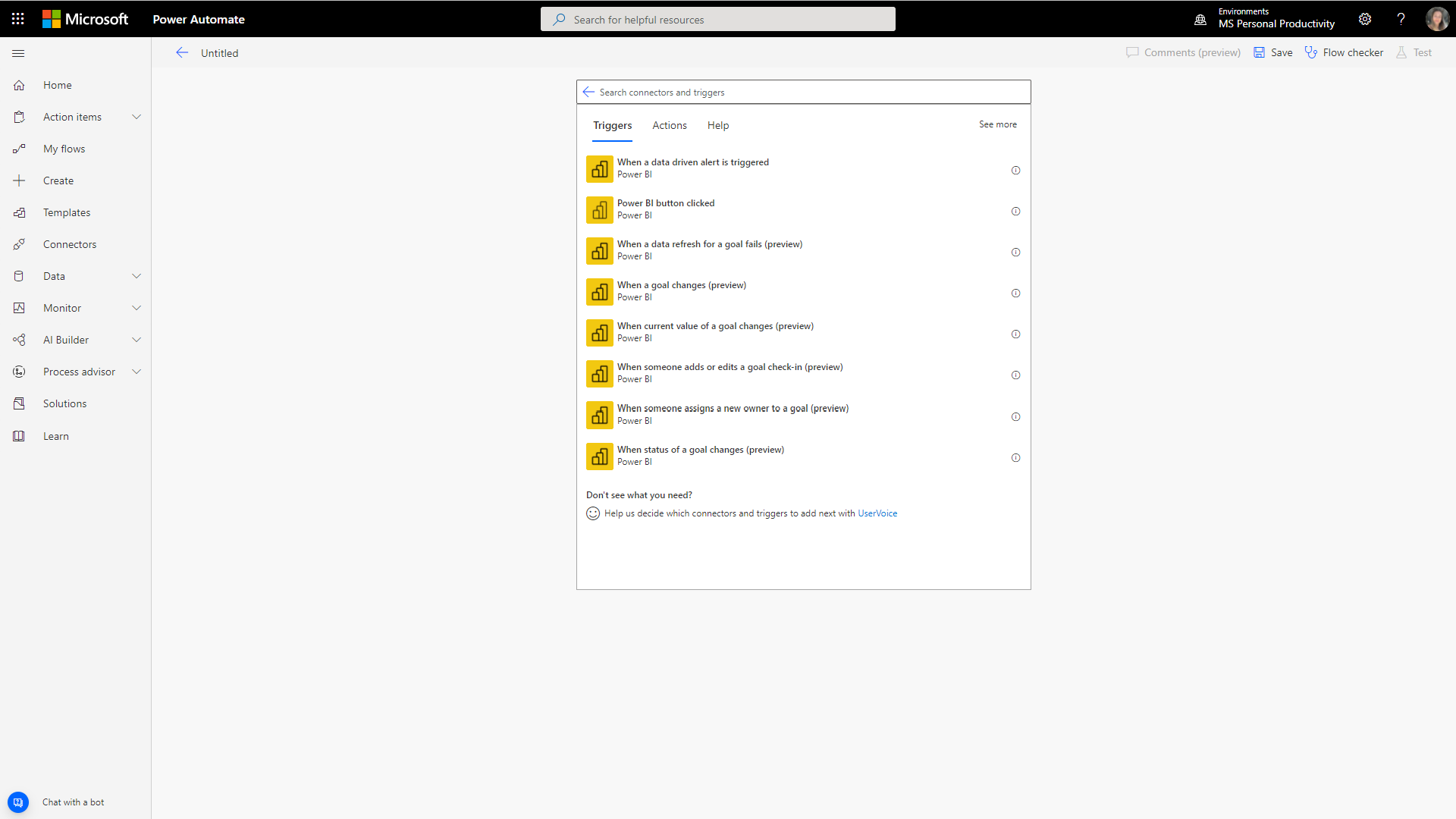The width and height of the screenshot is (1456, 819).
Task: Click the UserVoice feedback link
Action: click(x=878, y=513)
